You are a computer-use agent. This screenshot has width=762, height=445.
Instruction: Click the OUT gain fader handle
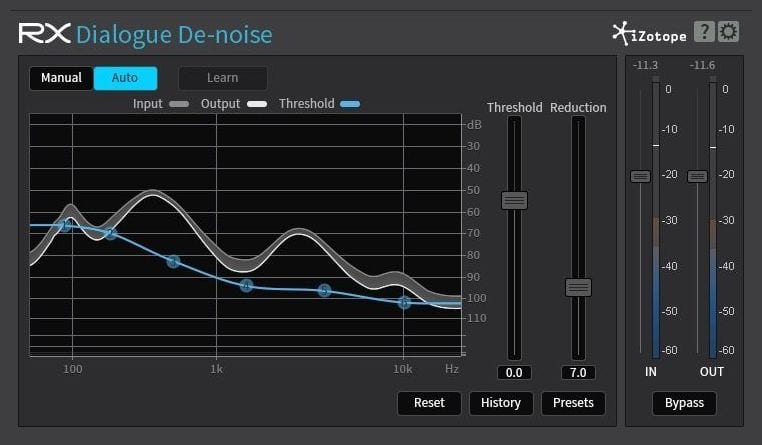click(x=697, y=176)
